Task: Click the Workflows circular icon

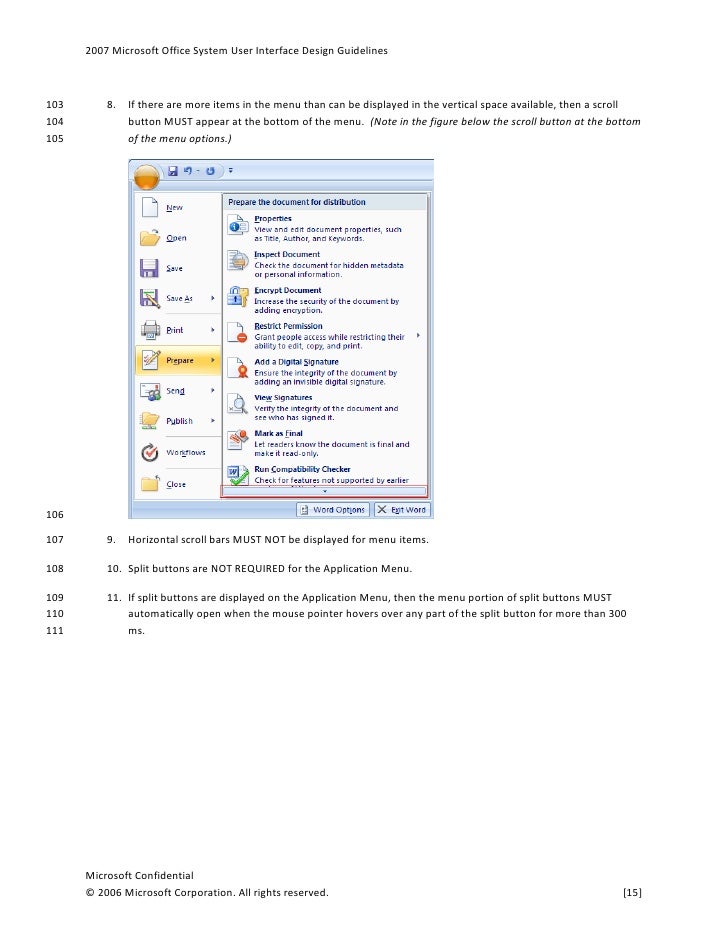Action: pos(150,452)
